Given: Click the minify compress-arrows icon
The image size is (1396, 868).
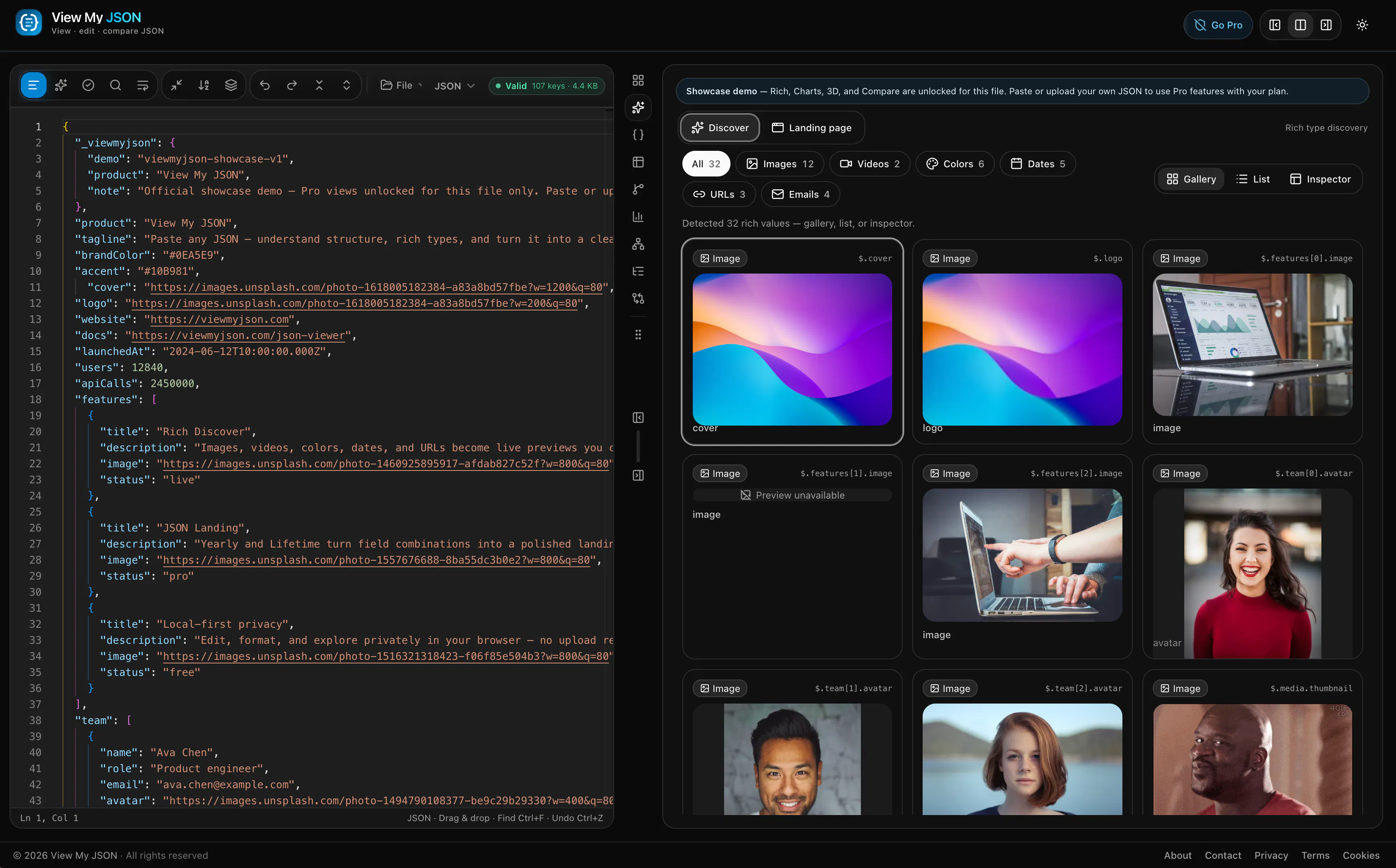Looking at the screenshot, I should pos(176,85).
